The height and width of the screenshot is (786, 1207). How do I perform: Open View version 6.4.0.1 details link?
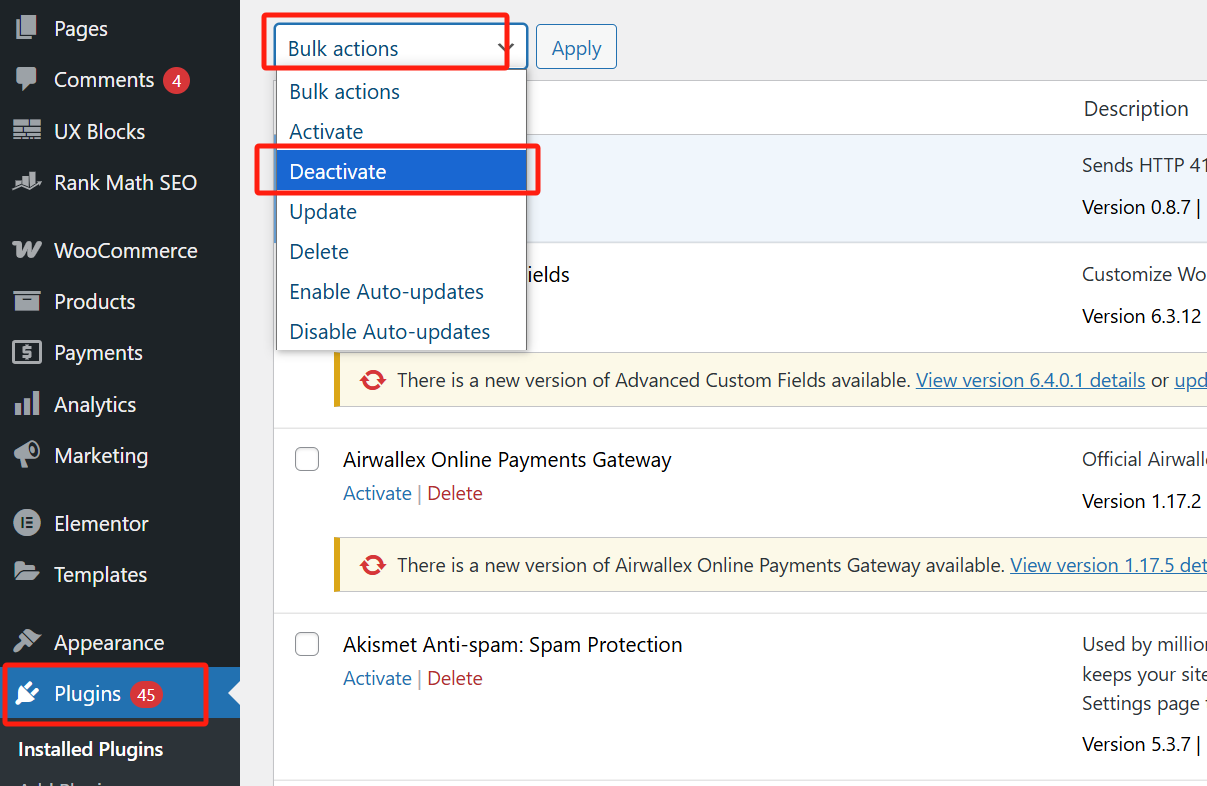coord(1030,381)
